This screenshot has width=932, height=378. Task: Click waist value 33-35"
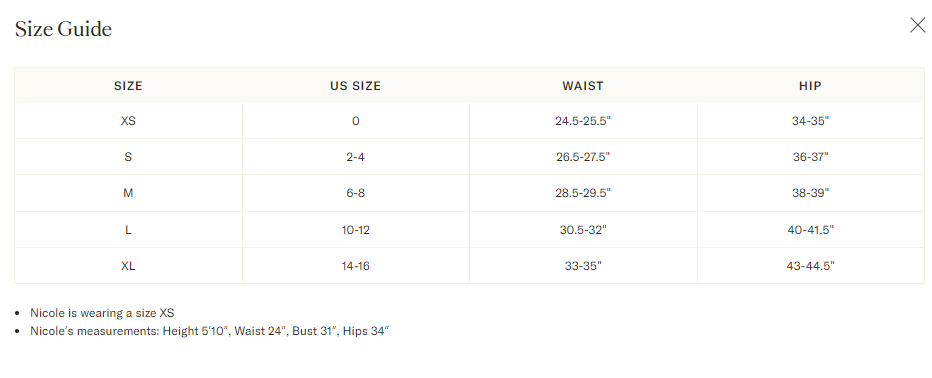point(583,266)
